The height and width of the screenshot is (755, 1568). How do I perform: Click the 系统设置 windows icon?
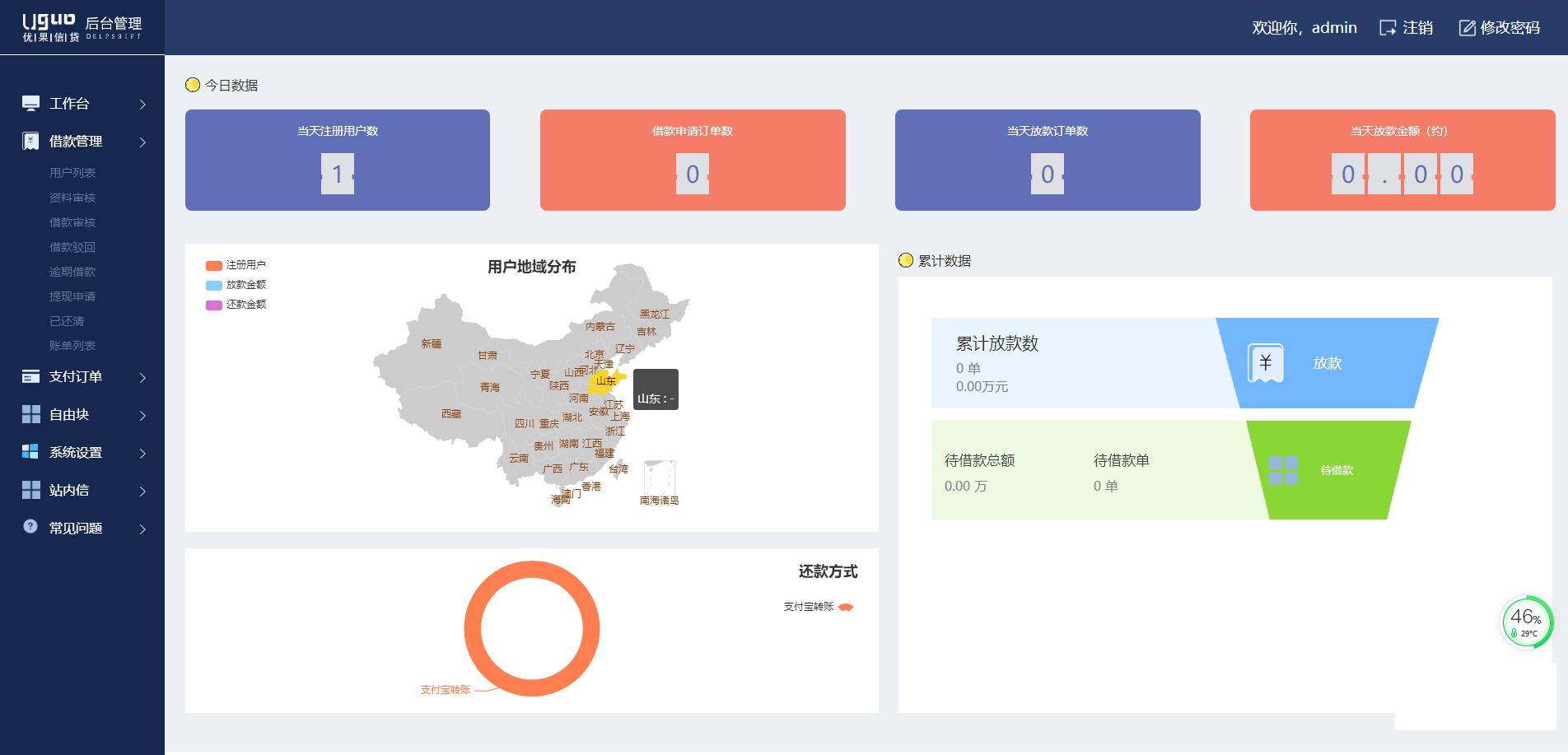coord(30,451)
